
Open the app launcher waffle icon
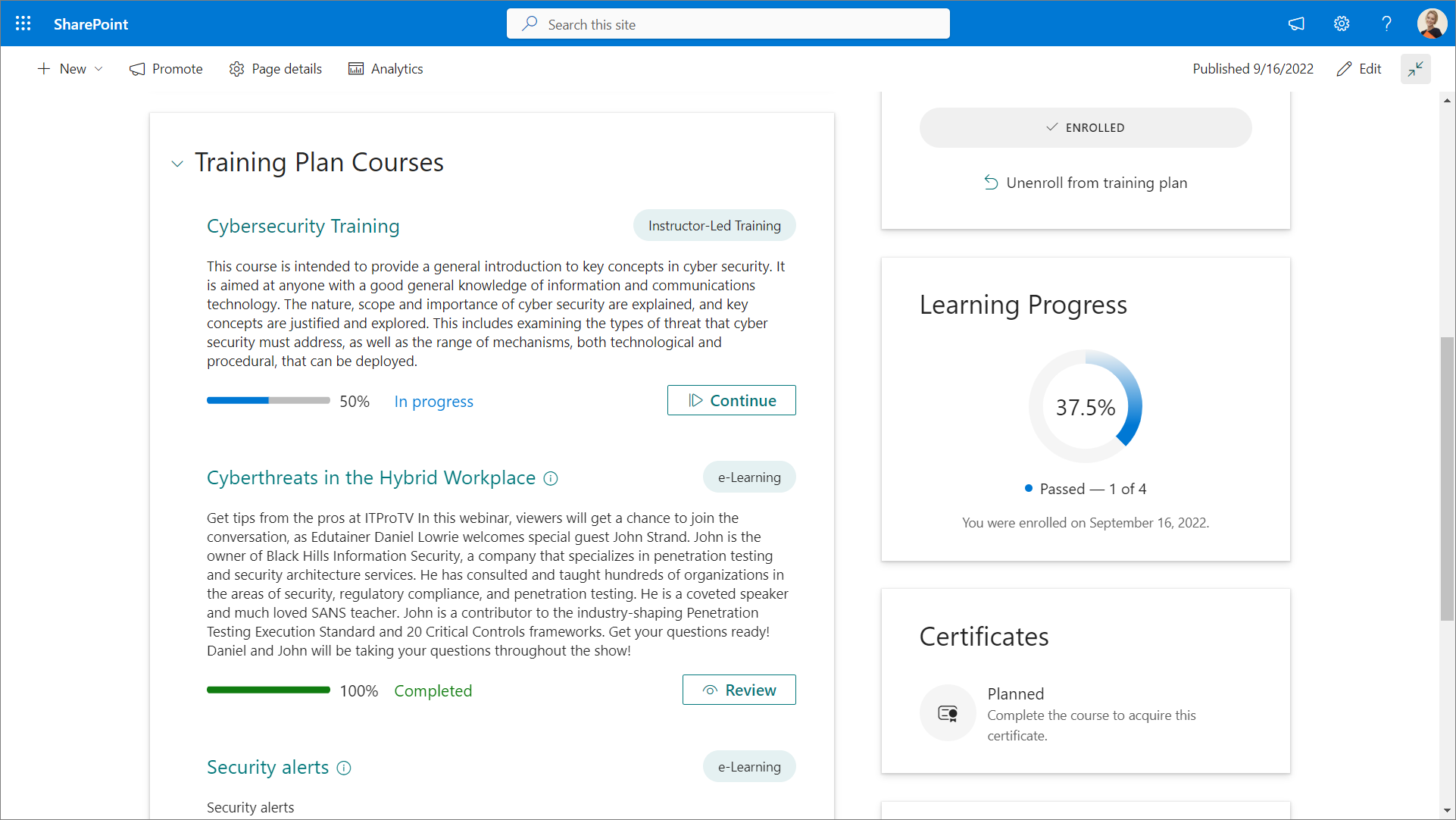pyautogui.click(x=23, y=23)
